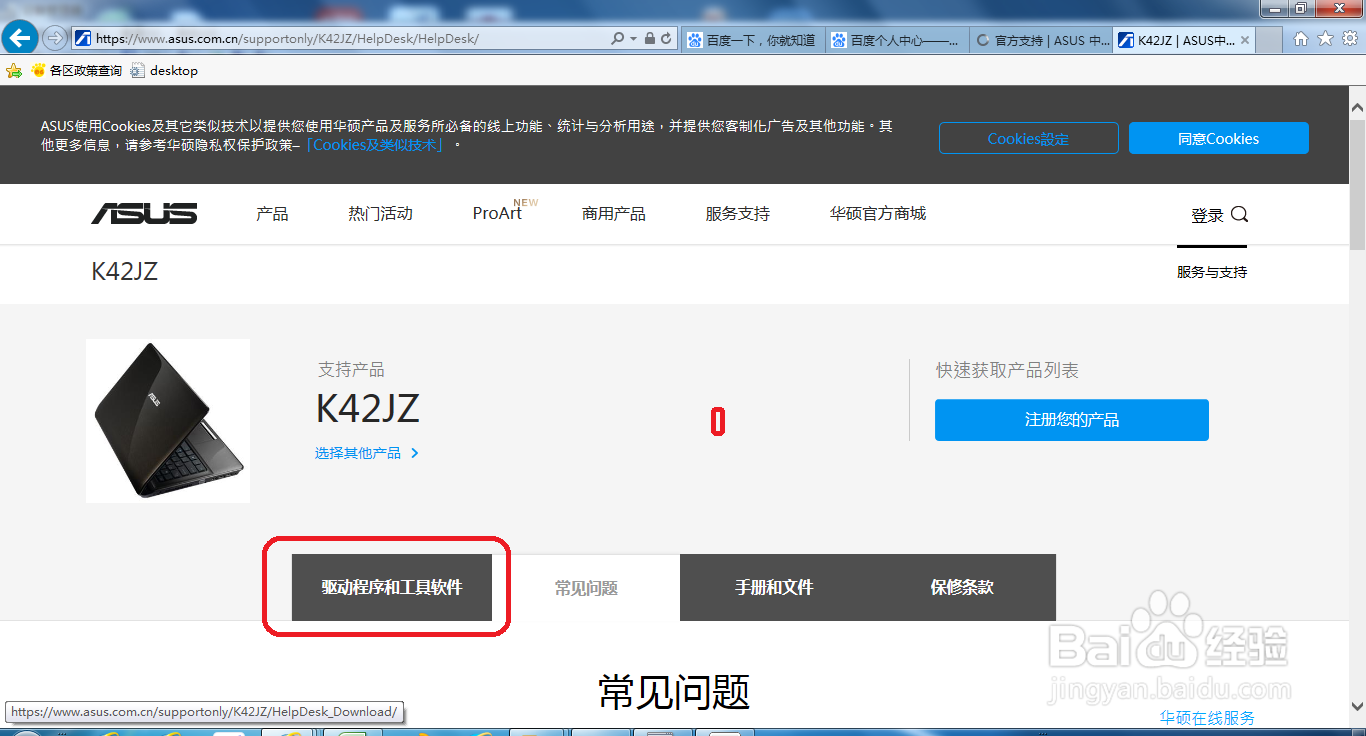Click the browser back arrow button
This screenshot has height=736, width=1366.
click(21, 38)
